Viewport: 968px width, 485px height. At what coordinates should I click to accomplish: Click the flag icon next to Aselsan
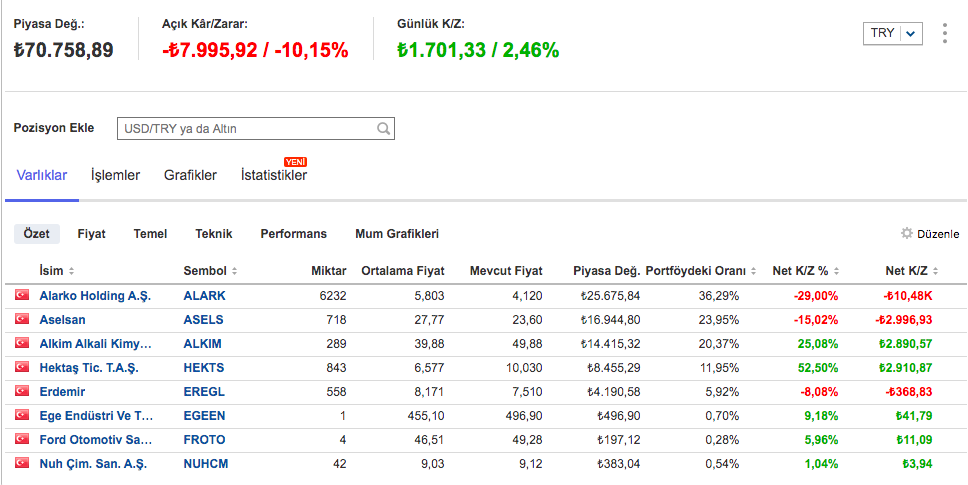pos(22,320)
